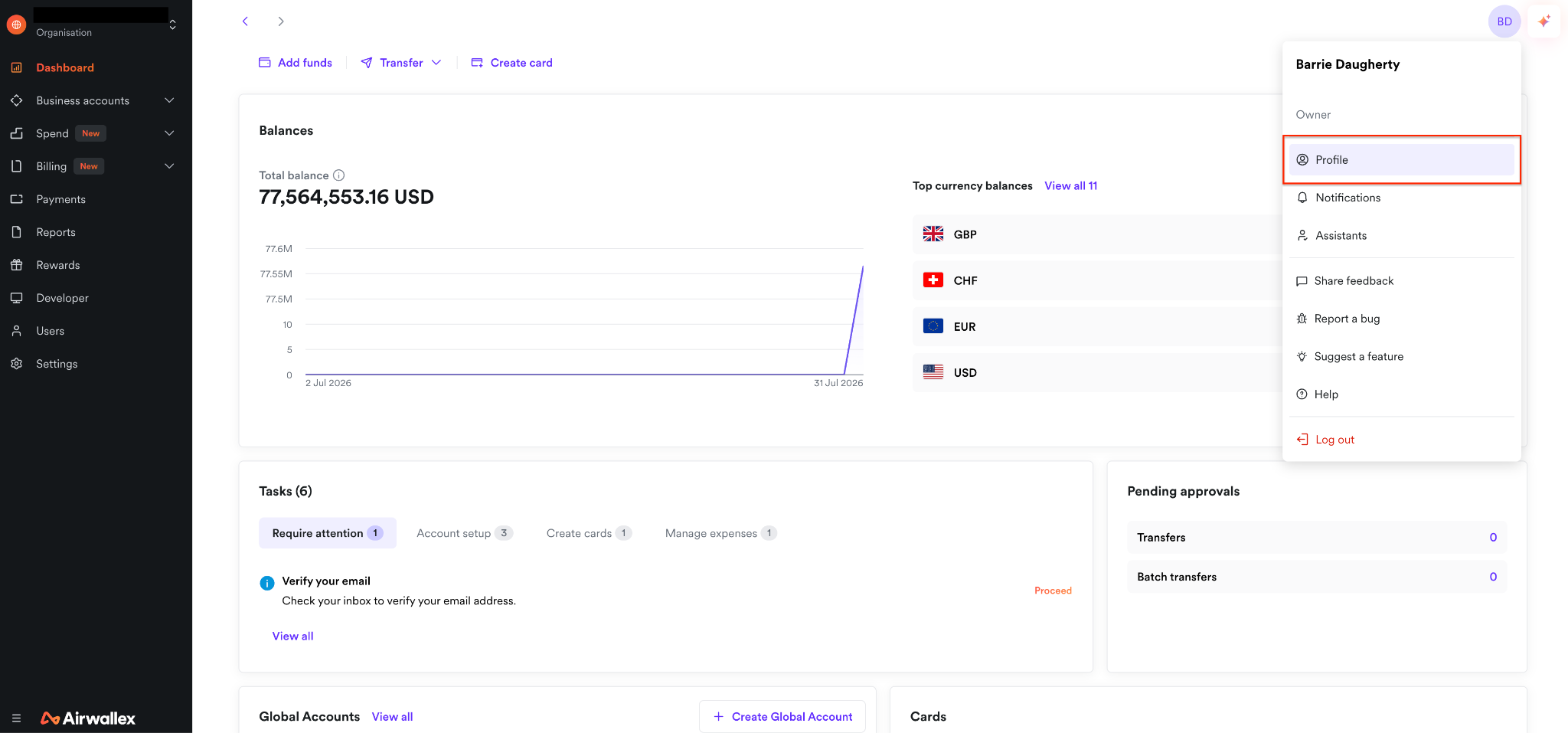Click the Log out door icon
Viewport: 1568px width, 733px height.
1302,440
